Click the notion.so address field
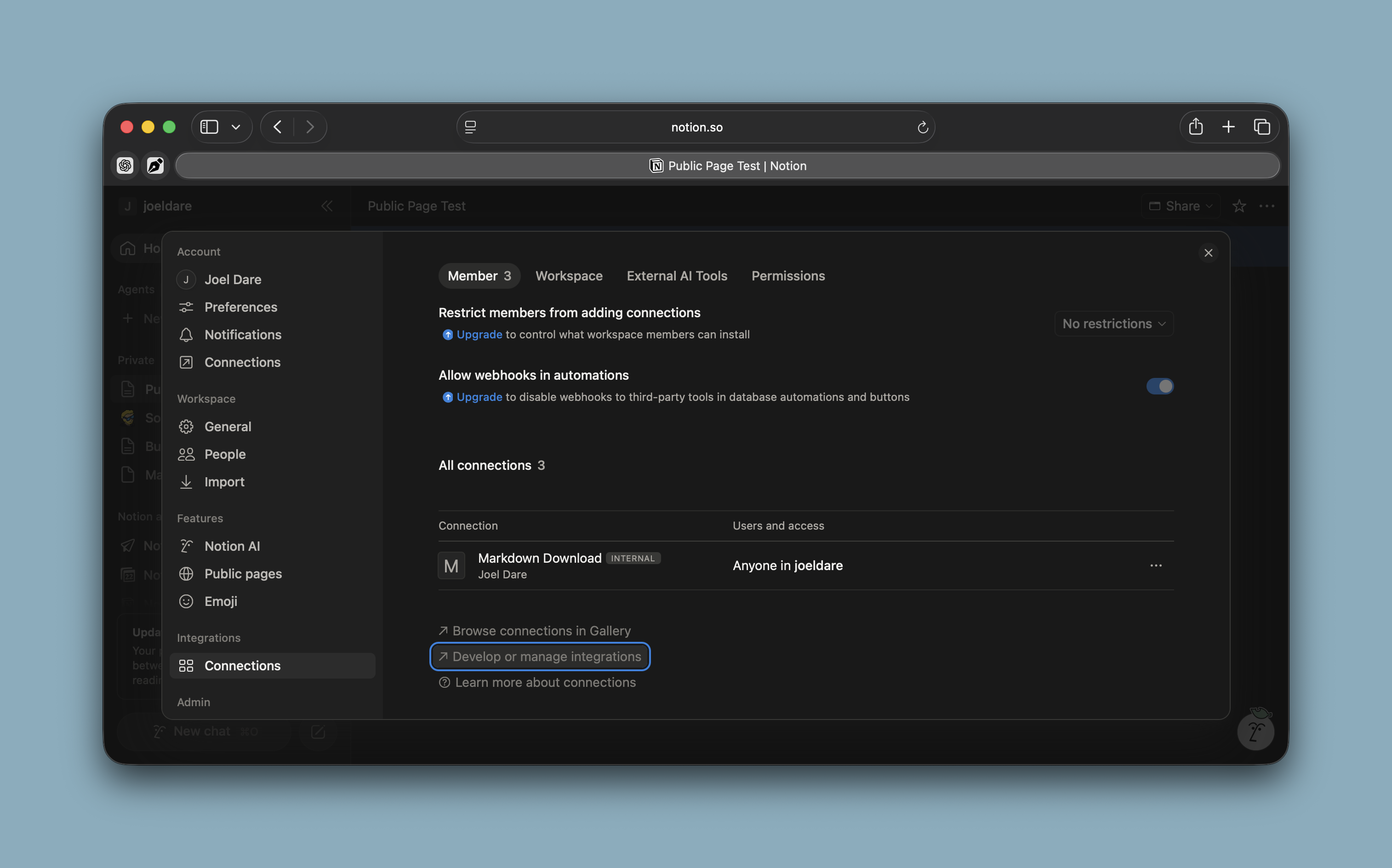 click(696, 127)
